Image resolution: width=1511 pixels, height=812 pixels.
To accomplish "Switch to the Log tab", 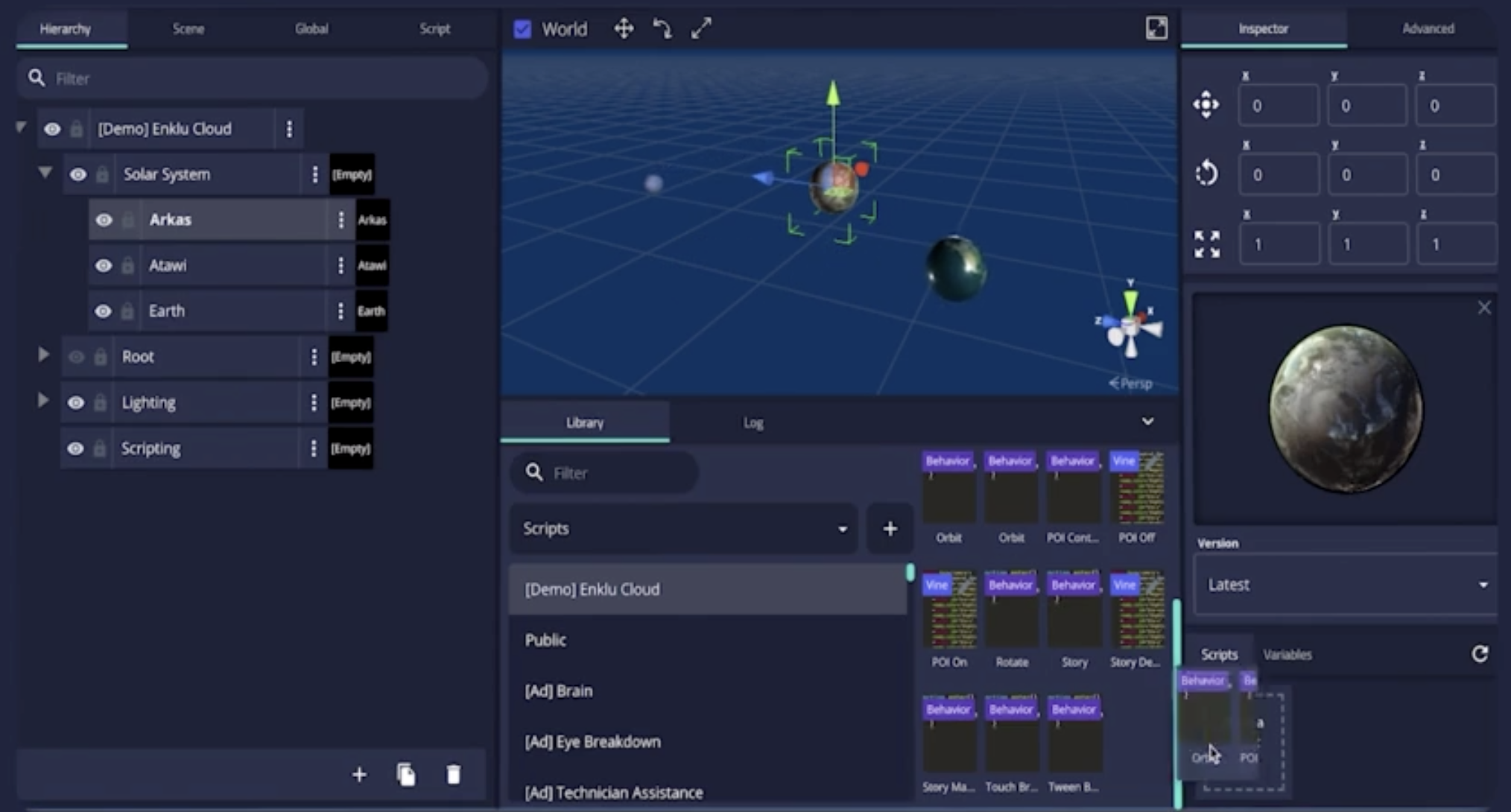I will coord(753,422).
